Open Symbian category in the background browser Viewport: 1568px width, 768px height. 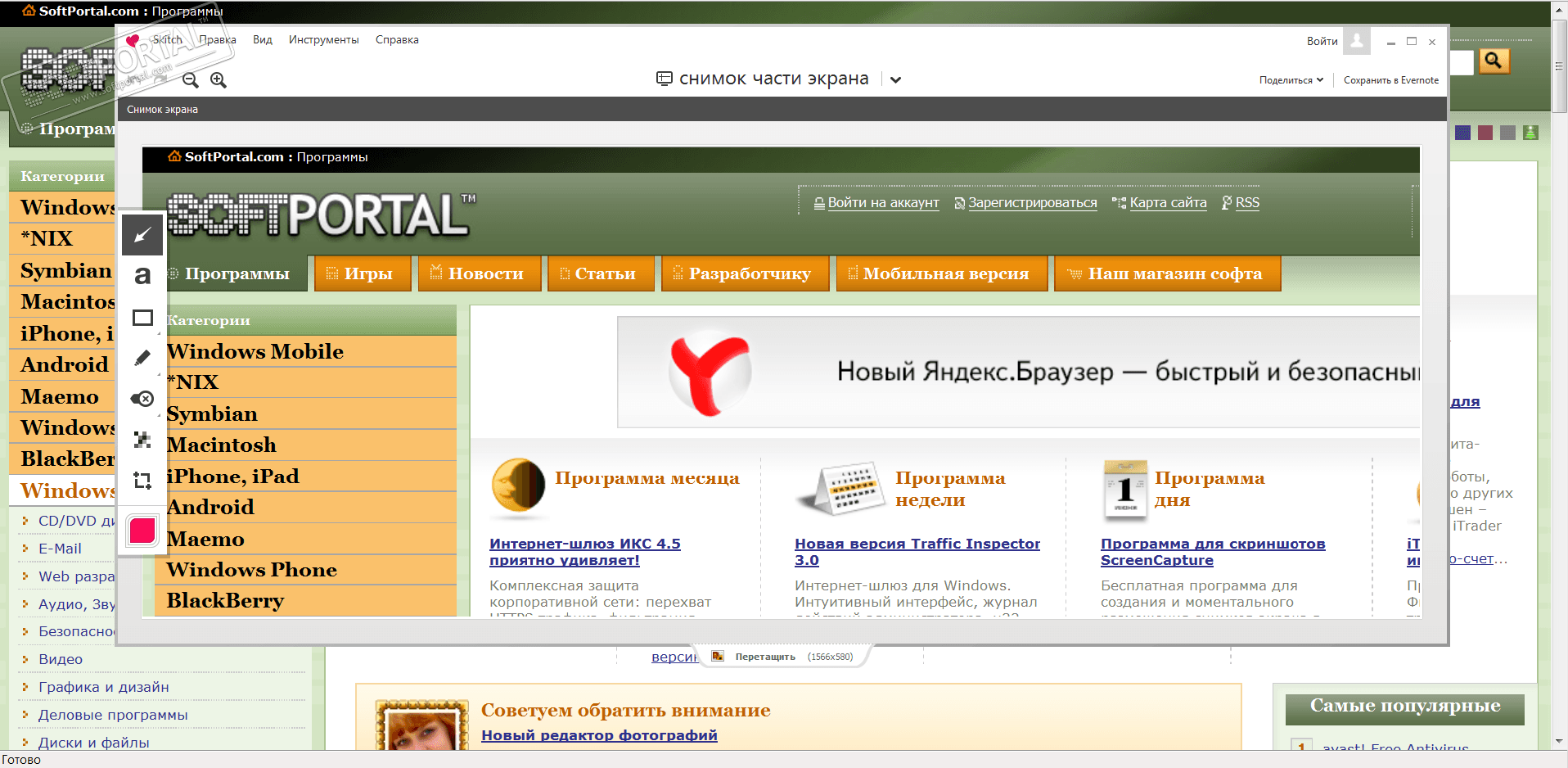[x=65, y=270]
